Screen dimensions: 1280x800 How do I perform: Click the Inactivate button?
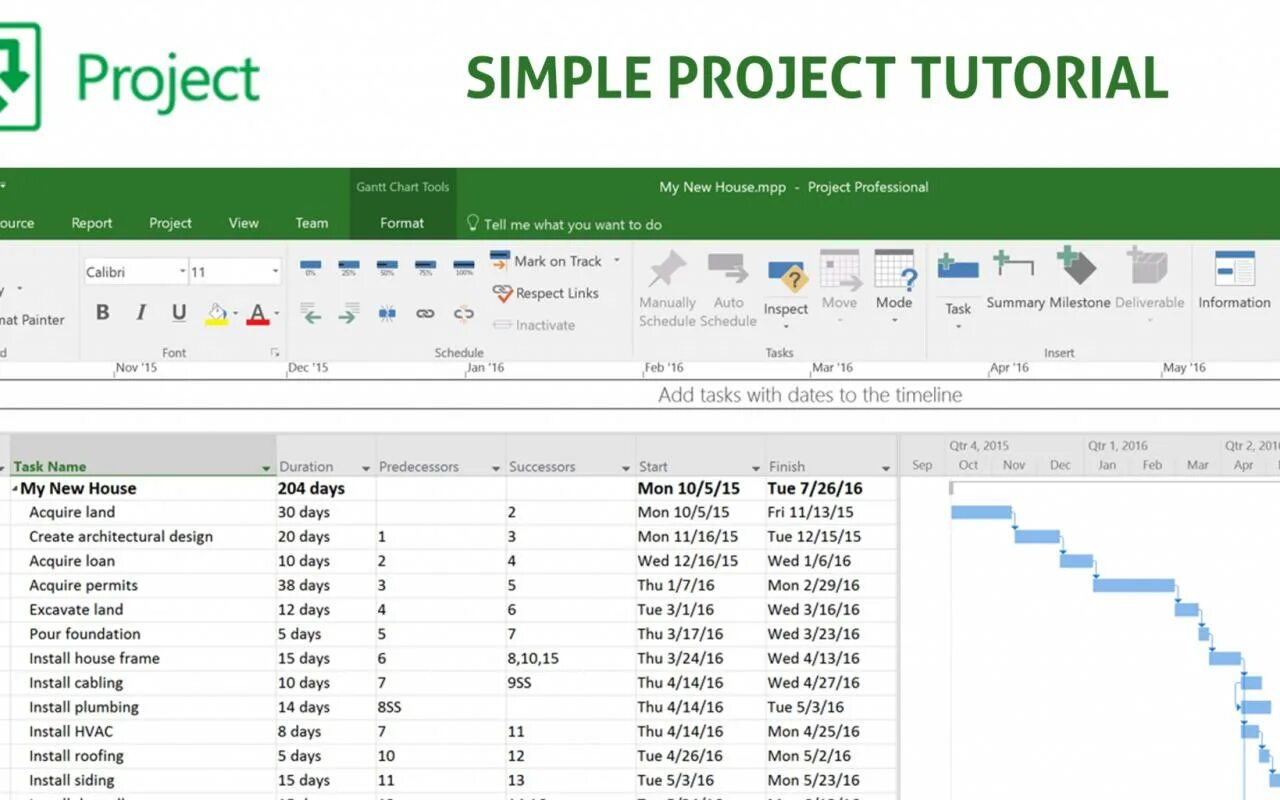tap(533, 325)
